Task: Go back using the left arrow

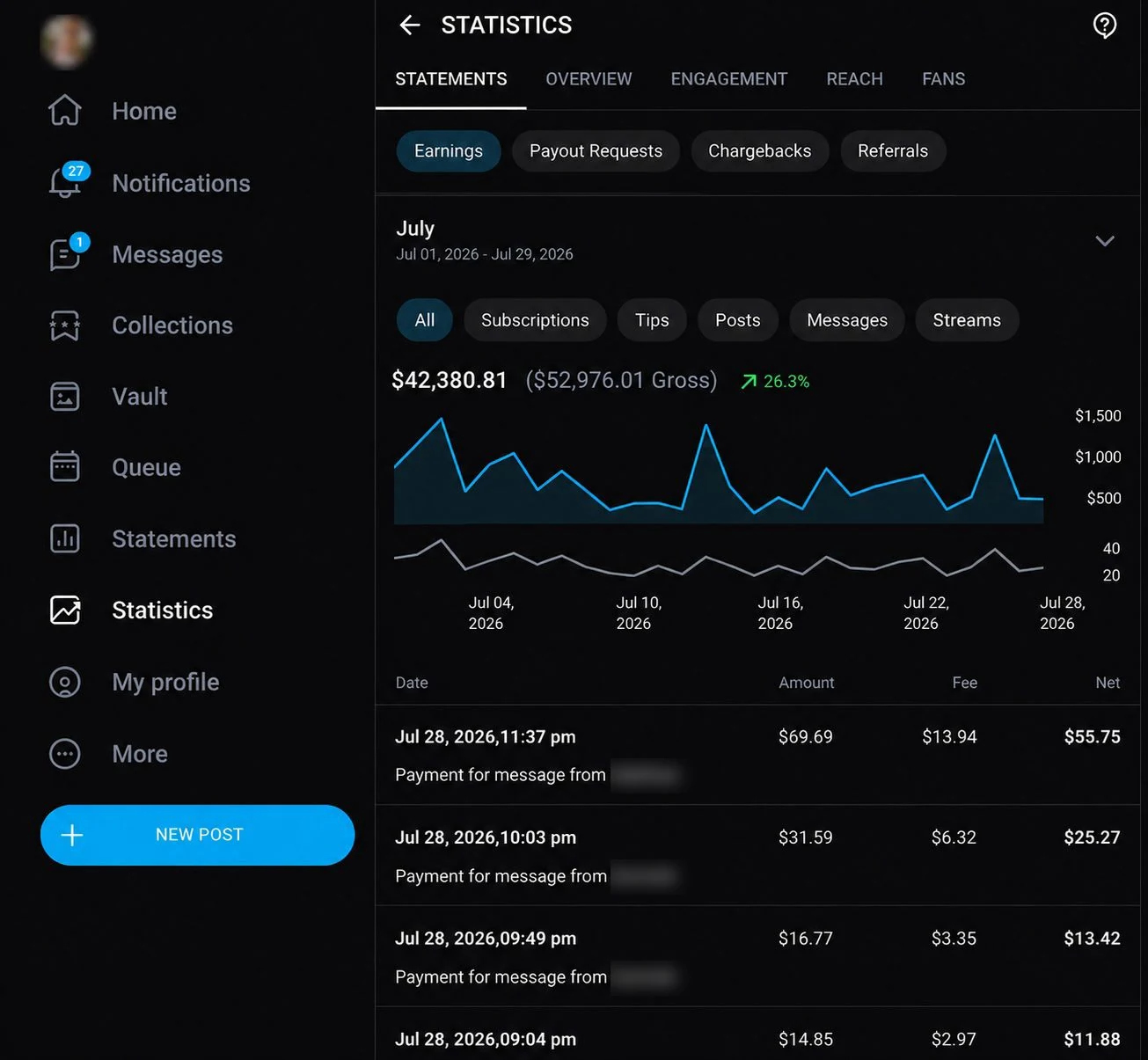Action: [x=410, y=26]
